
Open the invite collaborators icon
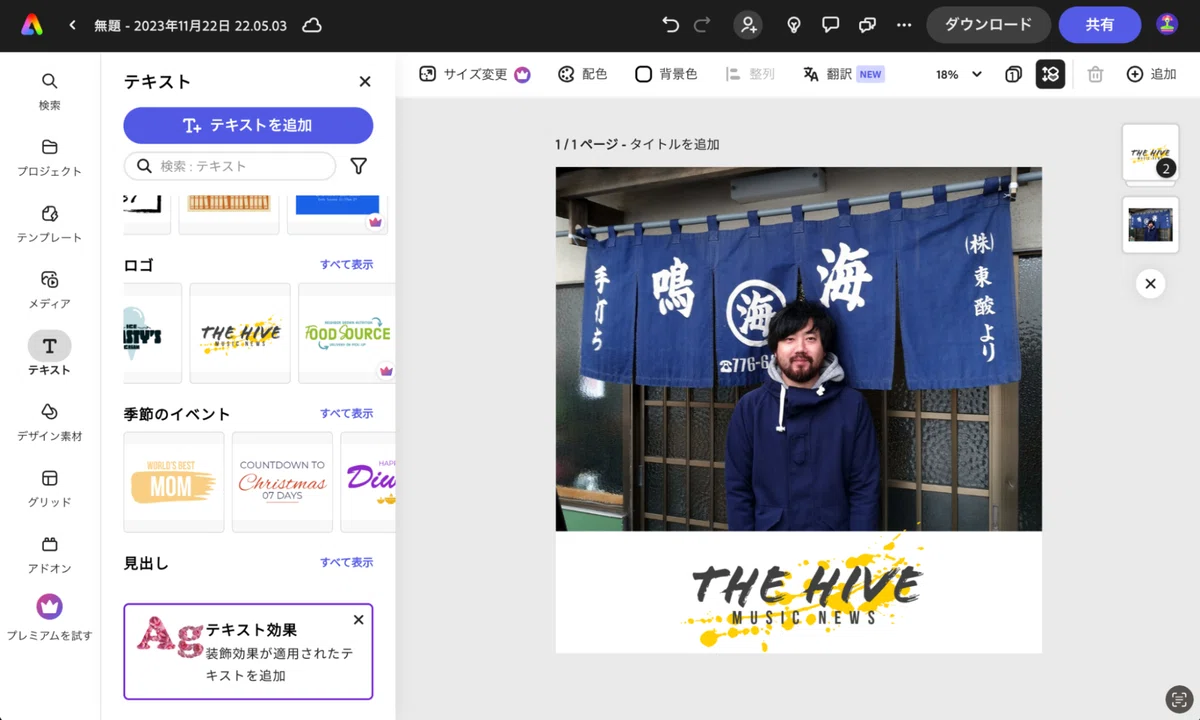tap(748, 25)
